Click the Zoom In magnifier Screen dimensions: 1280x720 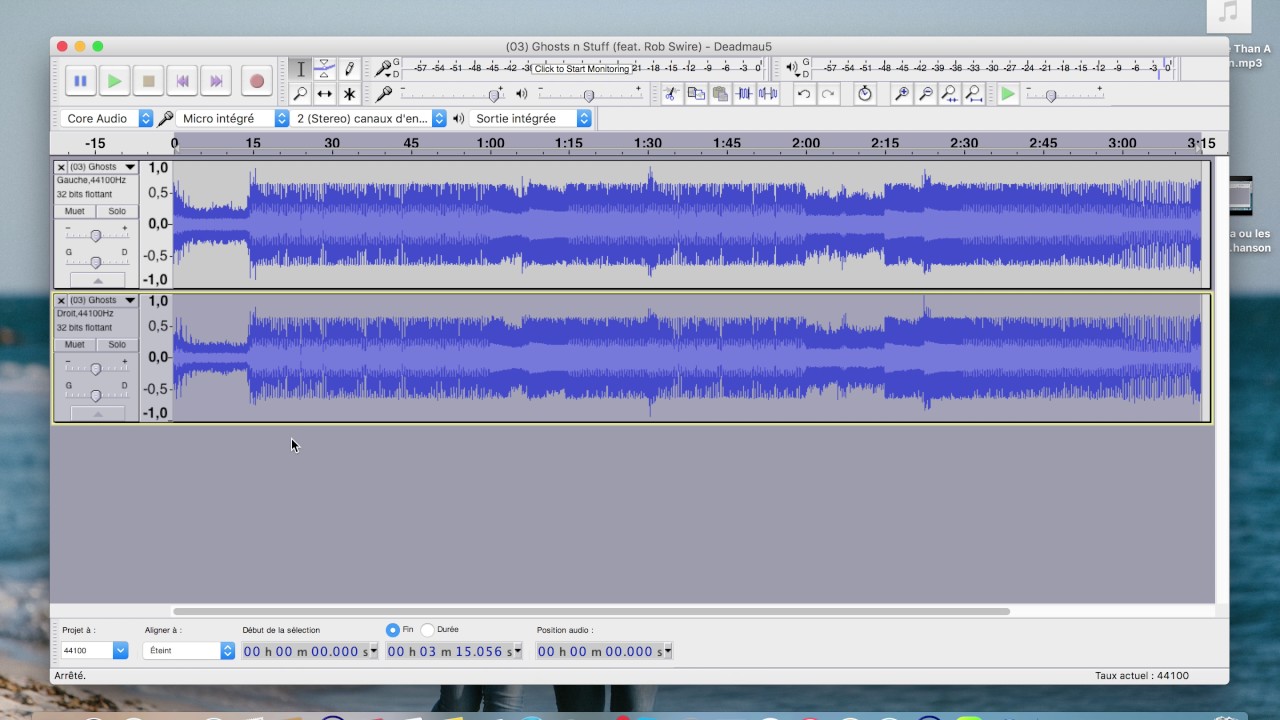901,94
